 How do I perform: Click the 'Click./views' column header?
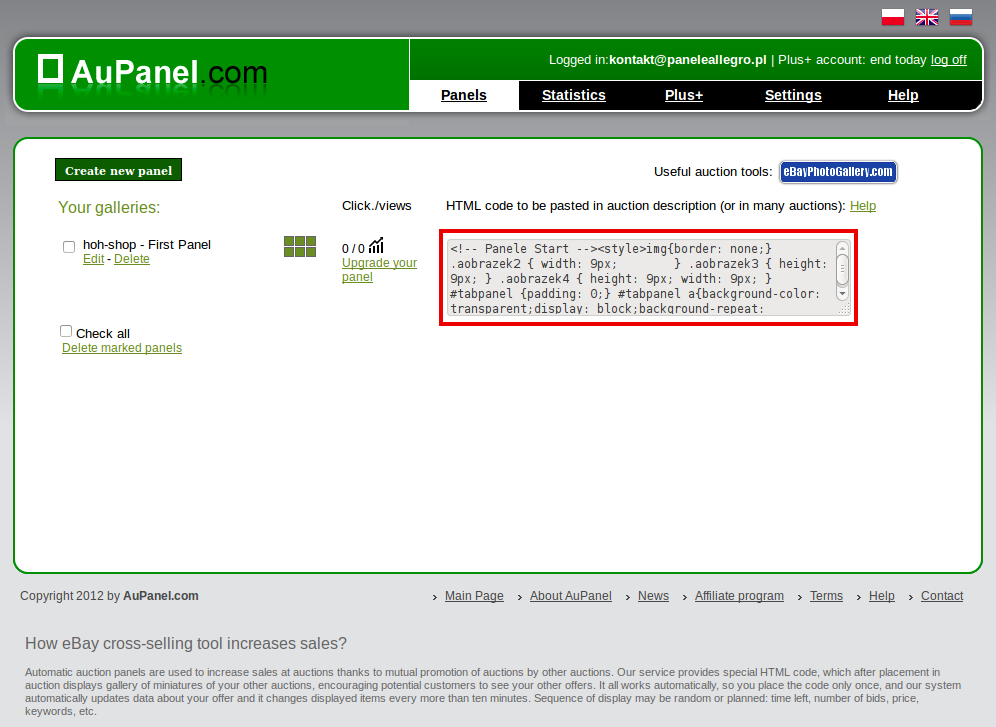point(377,206)
